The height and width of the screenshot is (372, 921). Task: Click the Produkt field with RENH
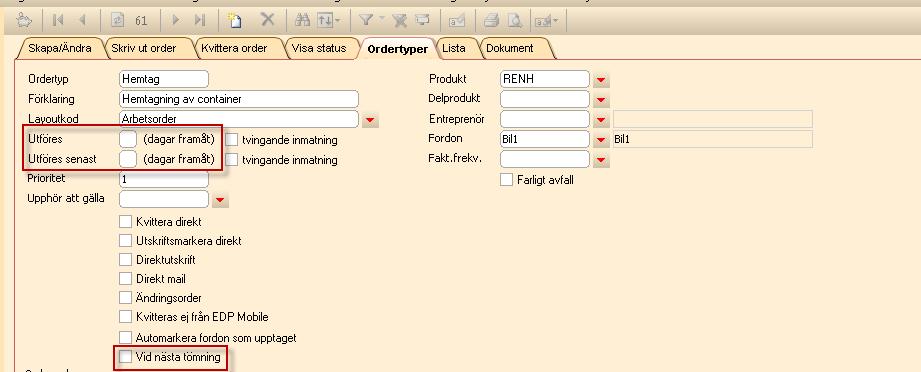545,79
